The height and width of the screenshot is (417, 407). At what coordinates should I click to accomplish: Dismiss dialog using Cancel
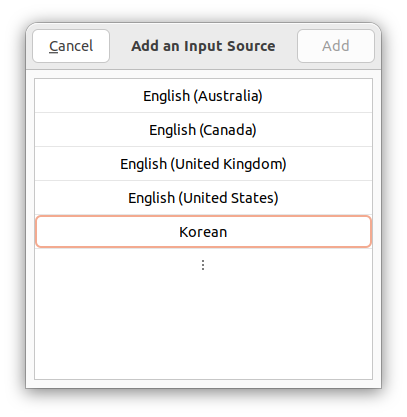[71, 46]
